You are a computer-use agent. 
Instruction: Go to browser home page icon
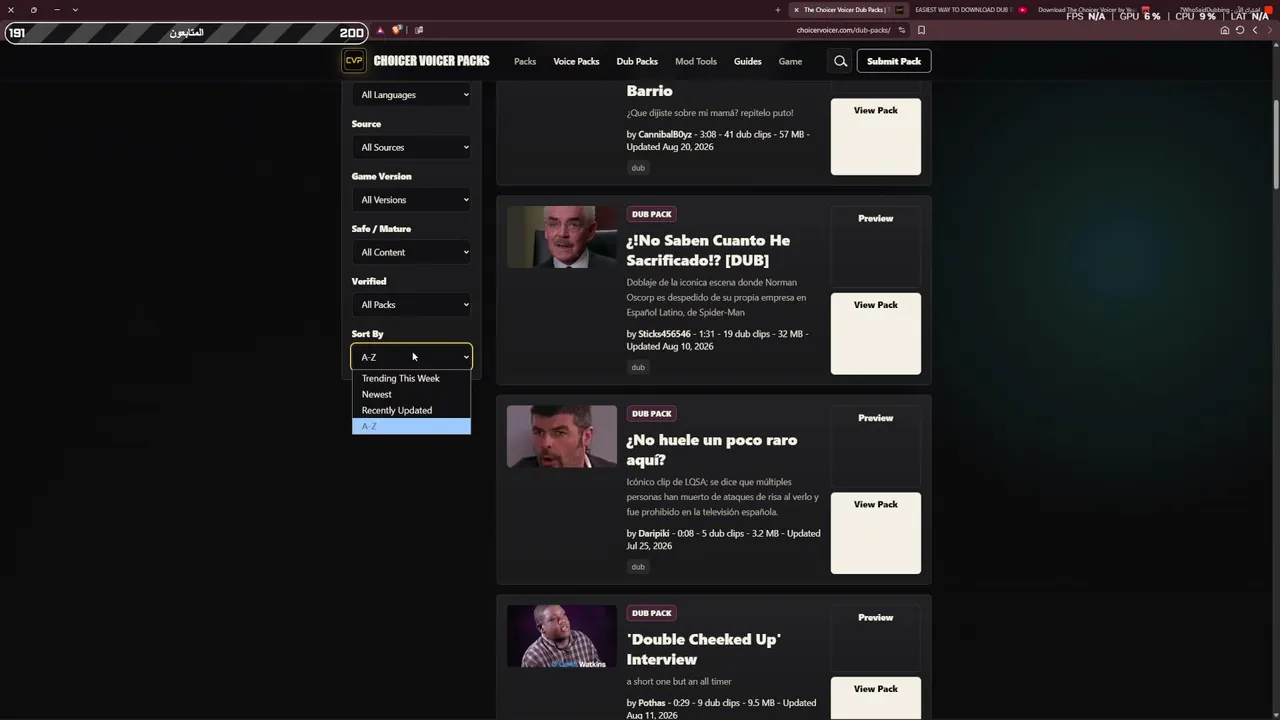[1225, 30]
